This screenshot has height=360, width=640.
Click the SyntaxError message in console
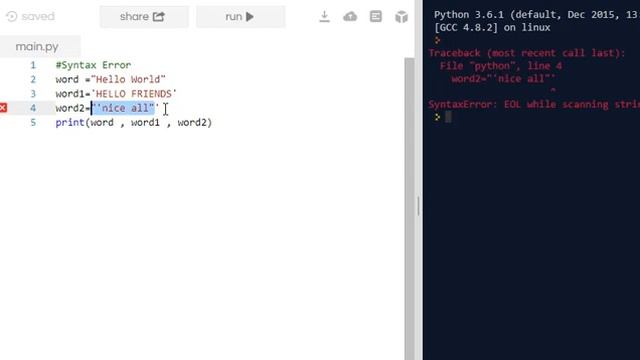click(534, 104)
